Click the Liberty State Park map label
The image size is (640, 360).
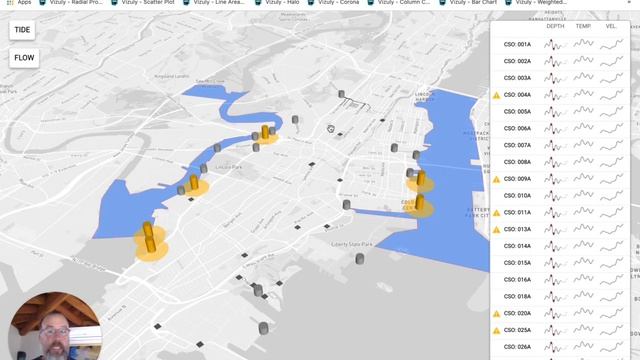coord(352,244)
